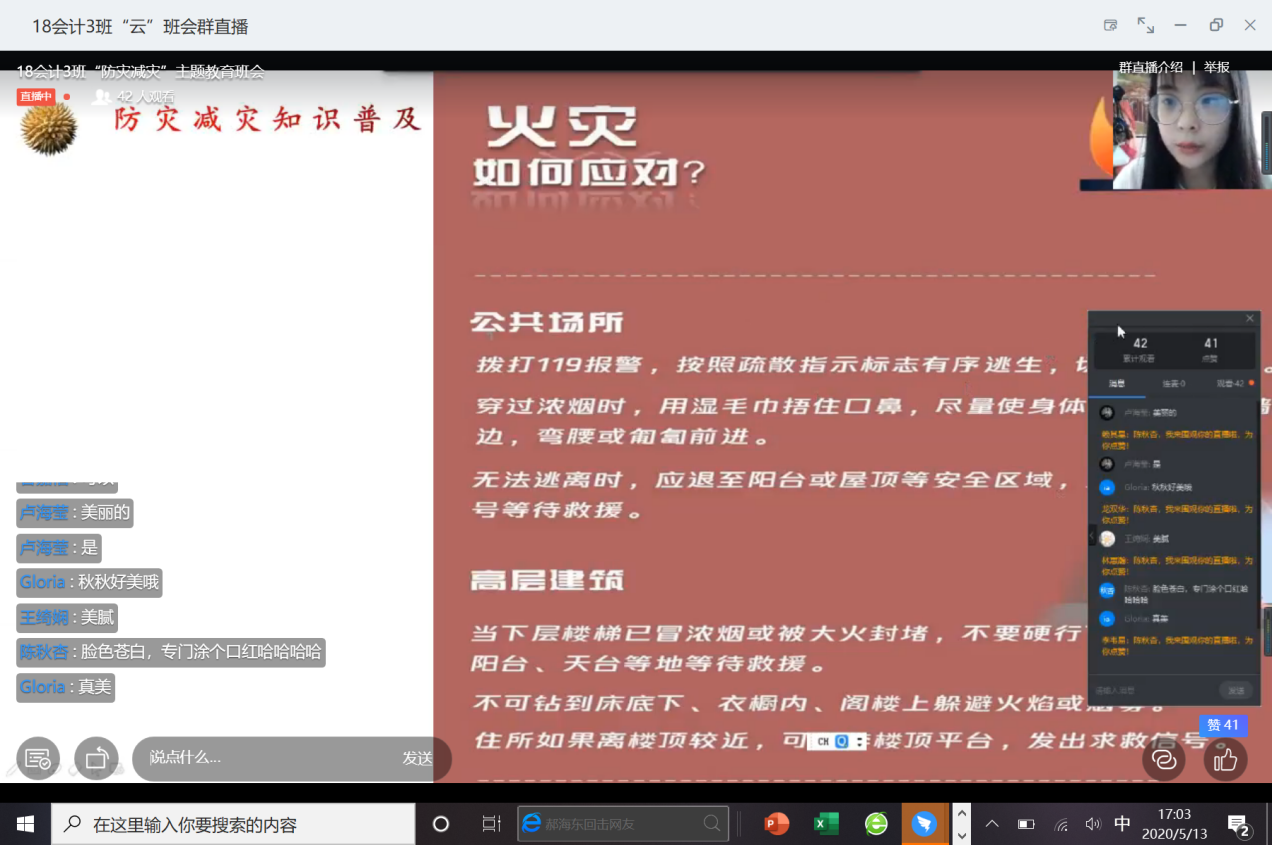
Task: Collapse the dark chat panel with left arrow
Action: click(x=1092, y=537)
